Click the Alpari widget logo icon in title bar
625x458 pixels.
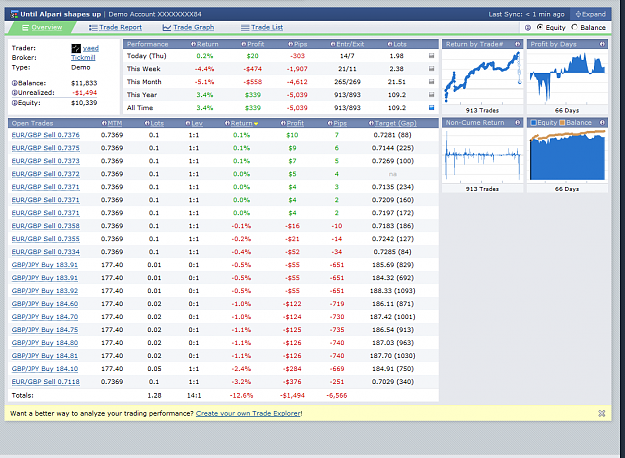point(14,14)
